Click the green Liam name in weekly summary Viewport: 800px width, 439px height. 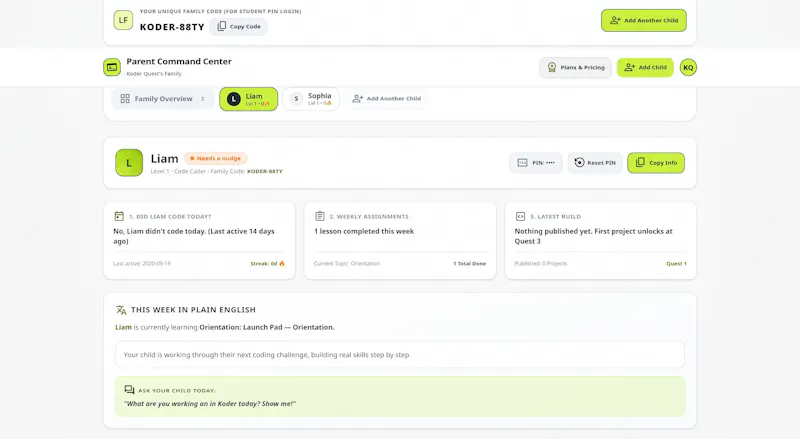[123, 327]
